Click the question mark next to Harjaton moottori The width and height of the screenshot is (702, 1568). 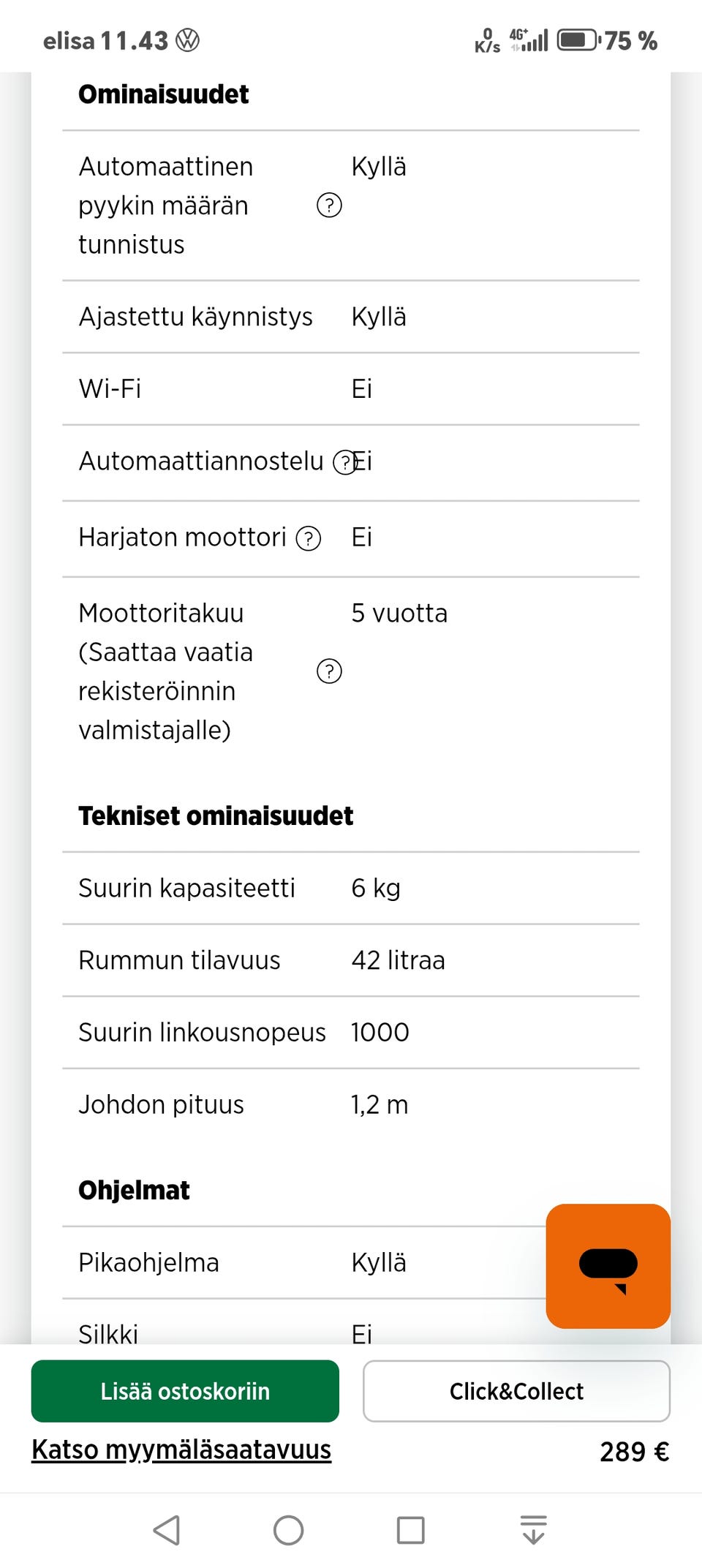coord(309,538)
